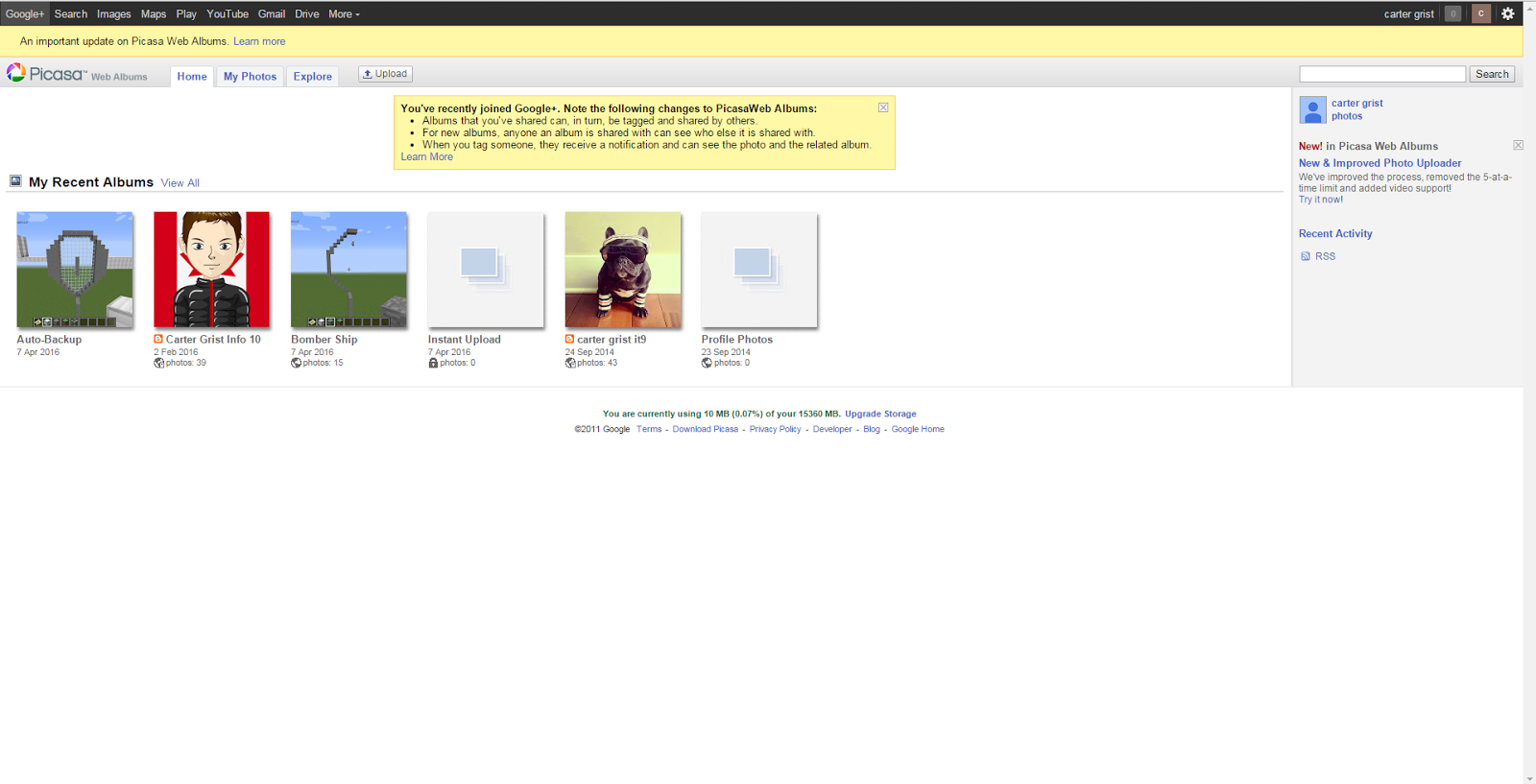Click public globe icon under Profile Photos
Screen dimensions: 1536x784
point(707,363)
